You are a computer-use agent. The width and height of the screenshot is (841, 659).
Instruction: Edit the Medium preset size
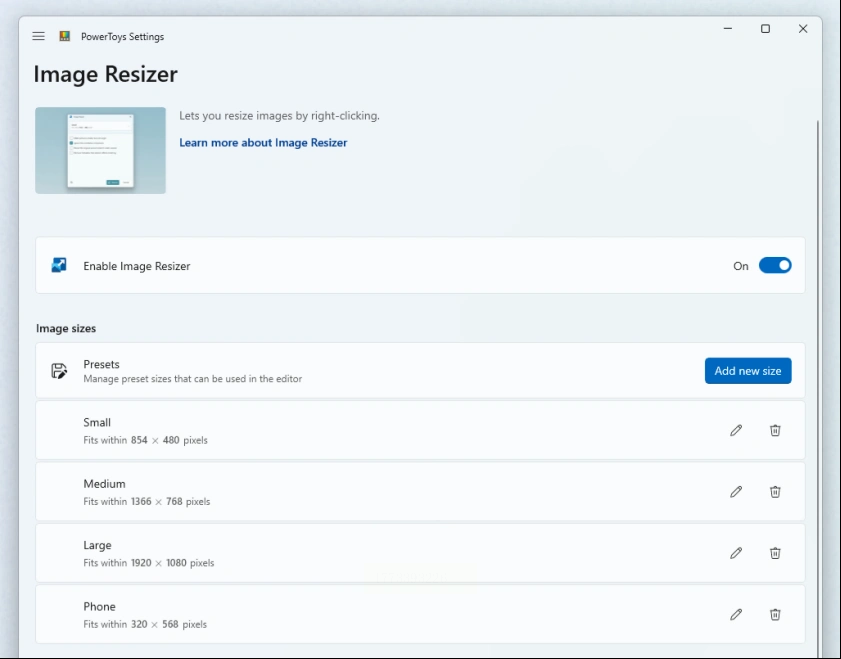click(x=736, y=492)
